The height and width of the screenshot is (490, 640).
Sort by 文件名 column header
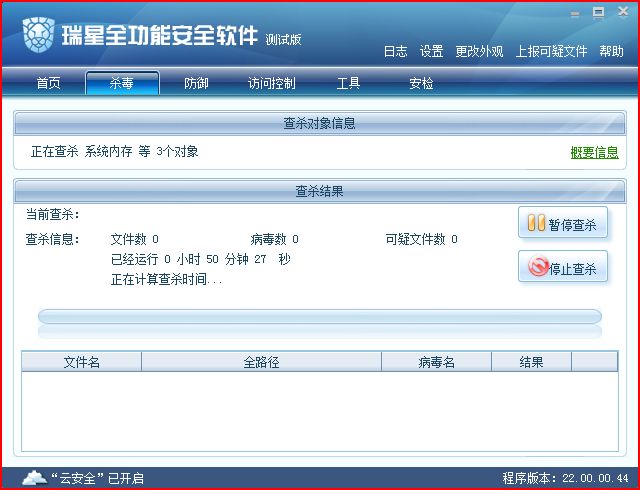click(x=81, y=362)
